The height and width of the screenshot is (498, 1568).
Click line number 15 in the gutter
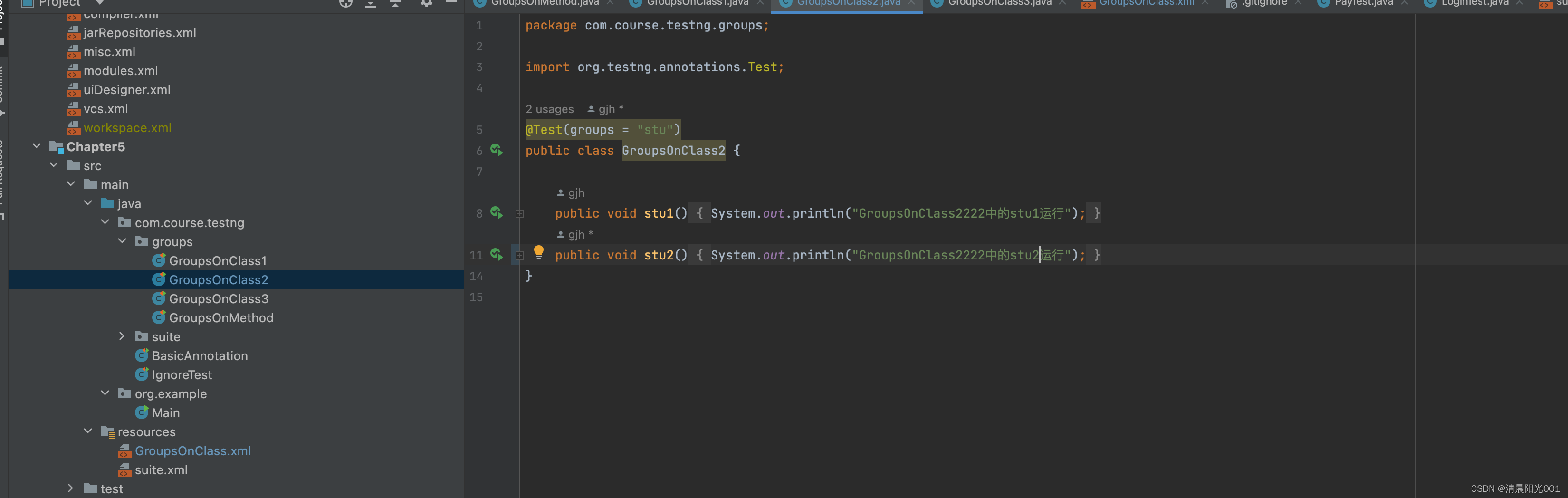[x=476, y=297]
